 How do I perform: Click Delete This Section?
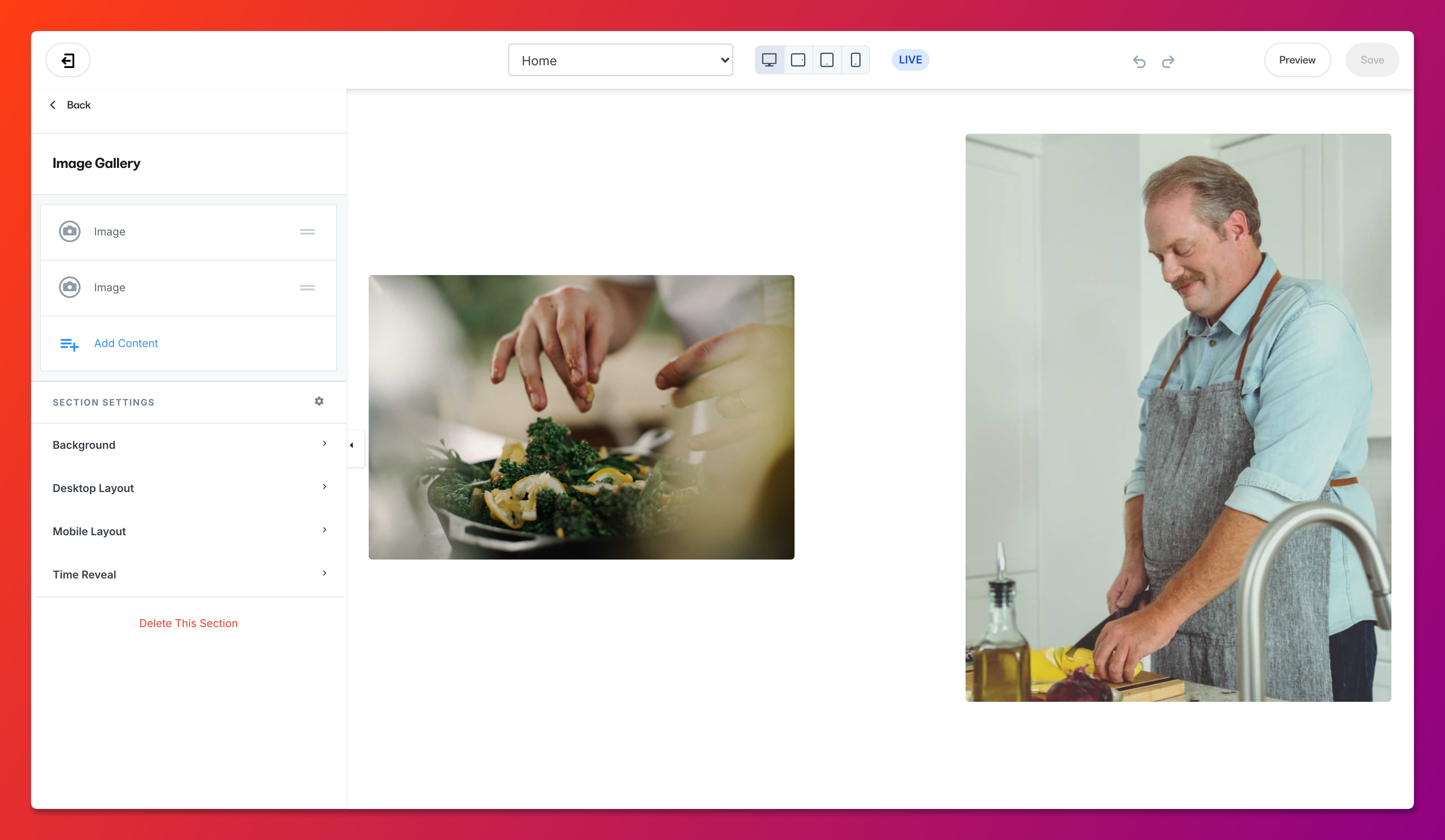point(188,623)
